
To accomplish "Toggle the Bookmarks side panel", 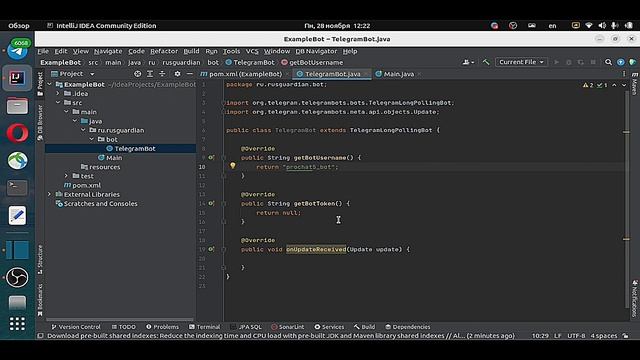I will 40,300.
